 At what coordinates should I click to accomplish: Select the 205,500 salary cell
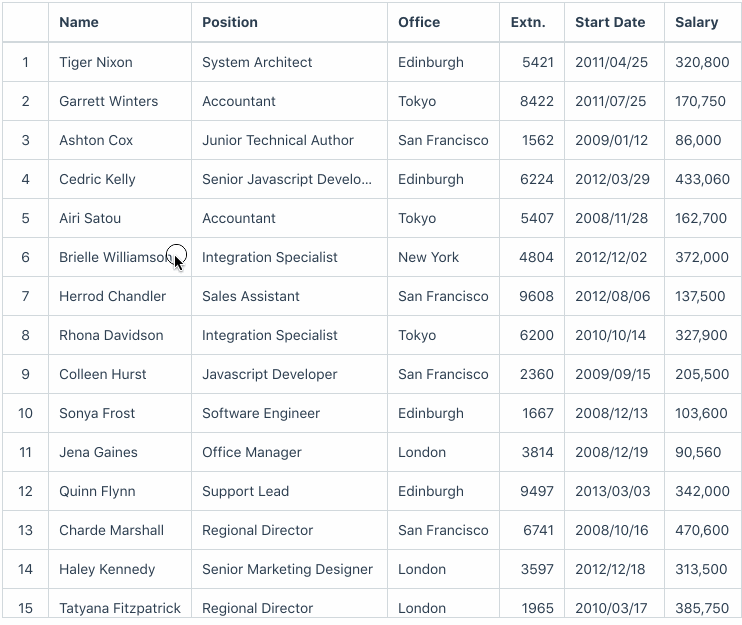pos(702,374)
